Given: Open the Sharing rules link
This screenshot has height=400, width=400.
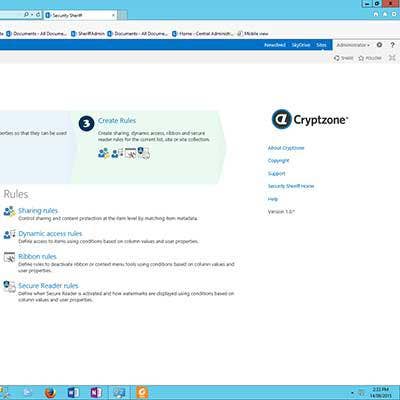Looking at the screenshot, I should [38, 211].
